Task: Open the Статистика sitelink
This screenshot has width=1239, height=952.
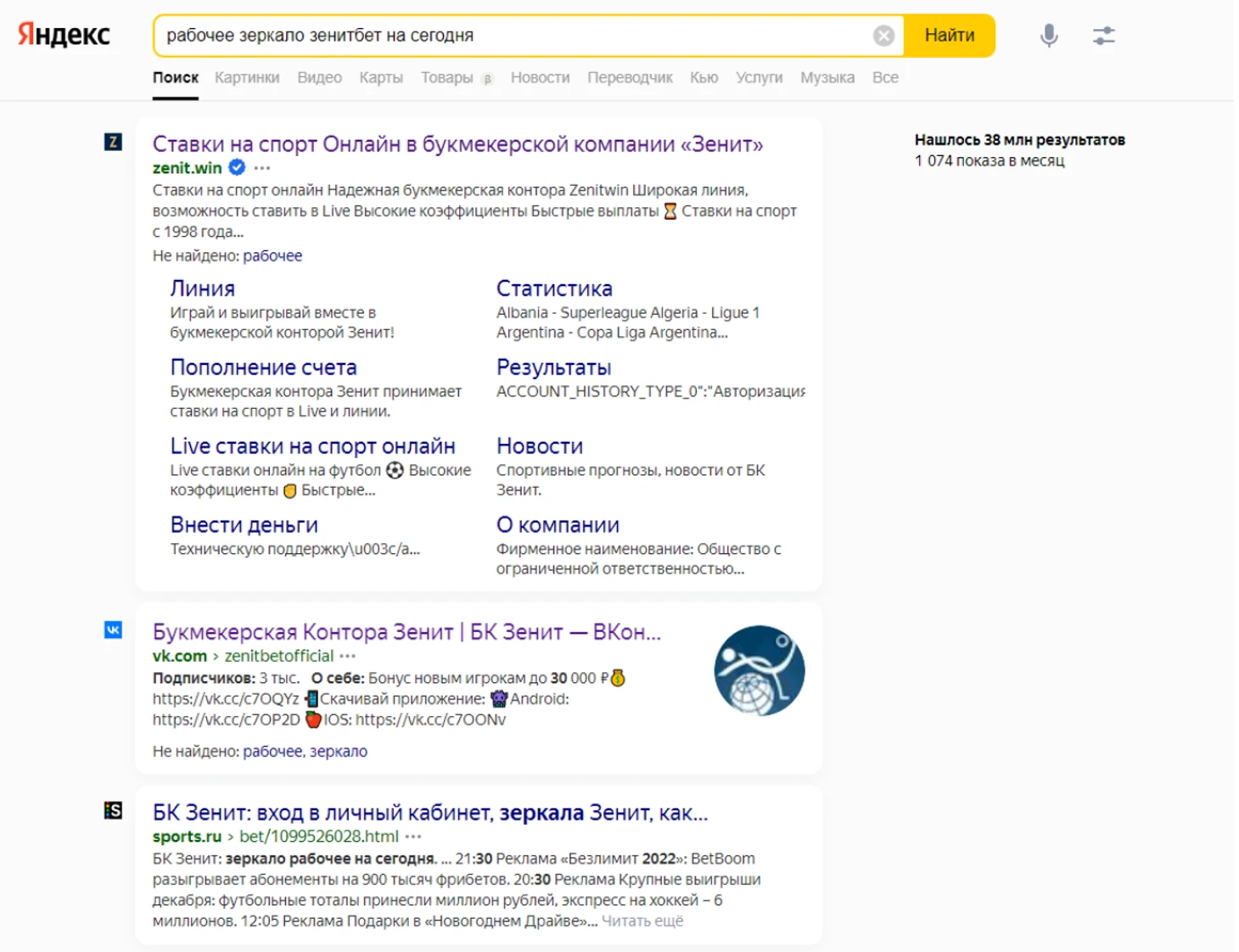Action: coord(554,288)
